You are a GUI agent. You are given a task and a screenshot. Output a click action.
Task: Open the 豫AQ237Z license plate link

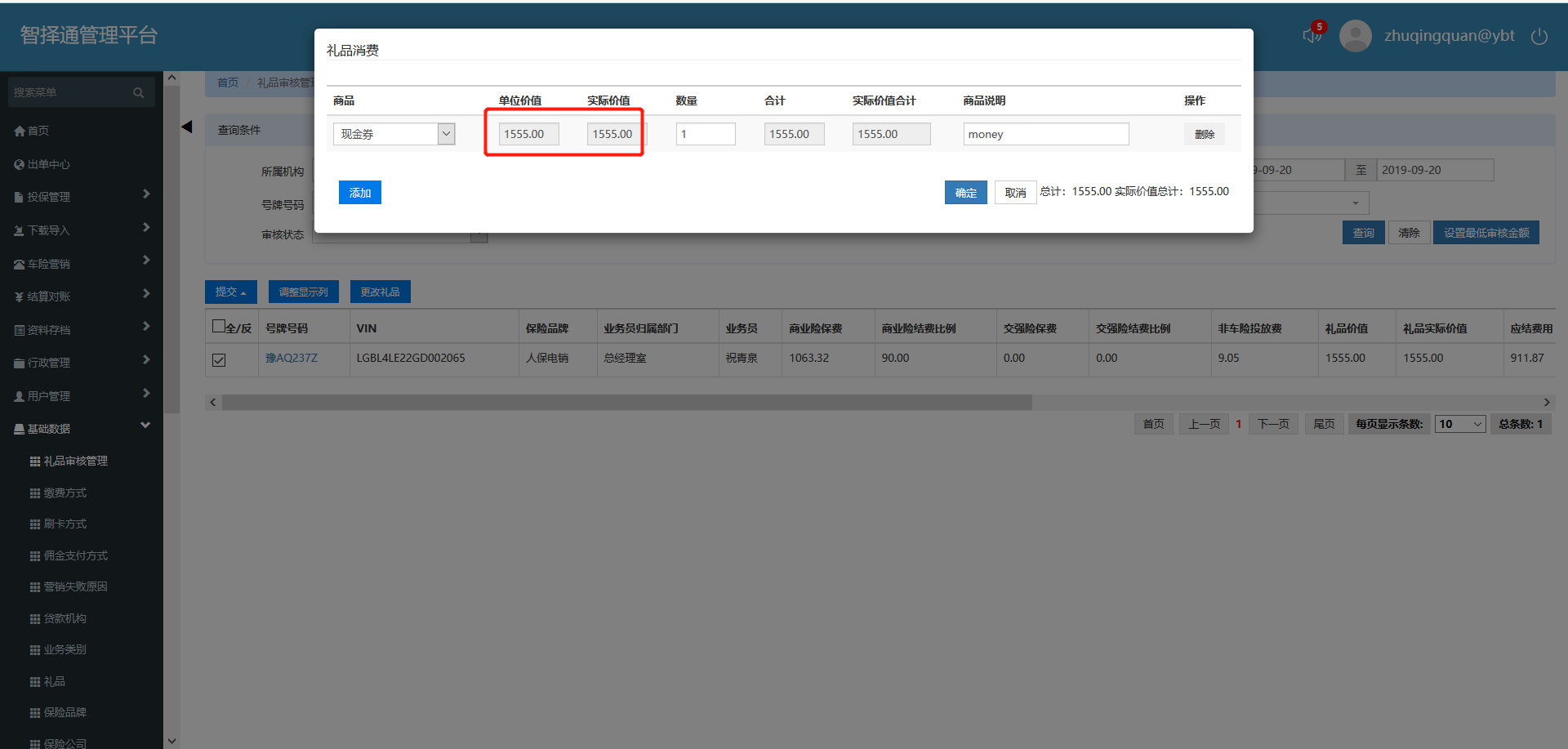(292, 358)
